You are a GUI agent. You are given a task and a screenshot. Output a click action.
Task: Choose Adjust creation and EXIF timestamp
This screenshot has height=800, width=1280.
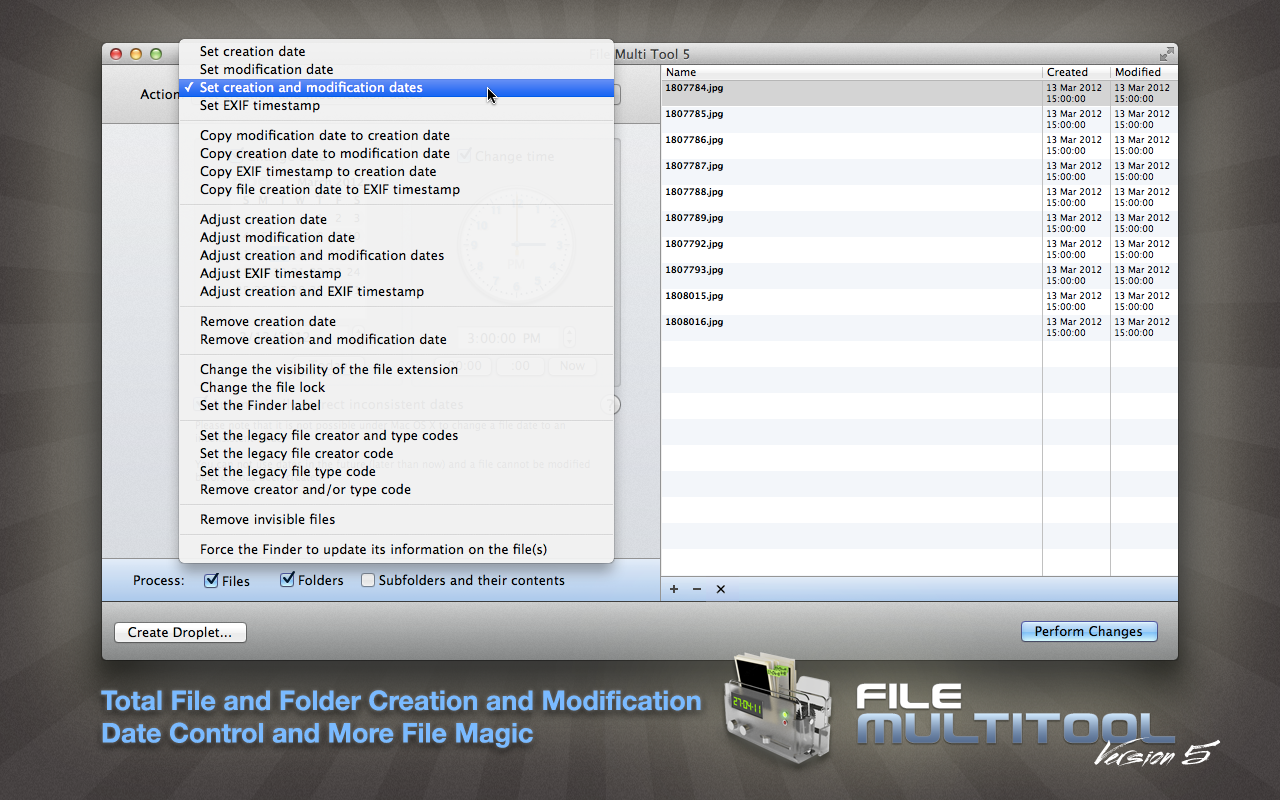click(x=396, y=292)
